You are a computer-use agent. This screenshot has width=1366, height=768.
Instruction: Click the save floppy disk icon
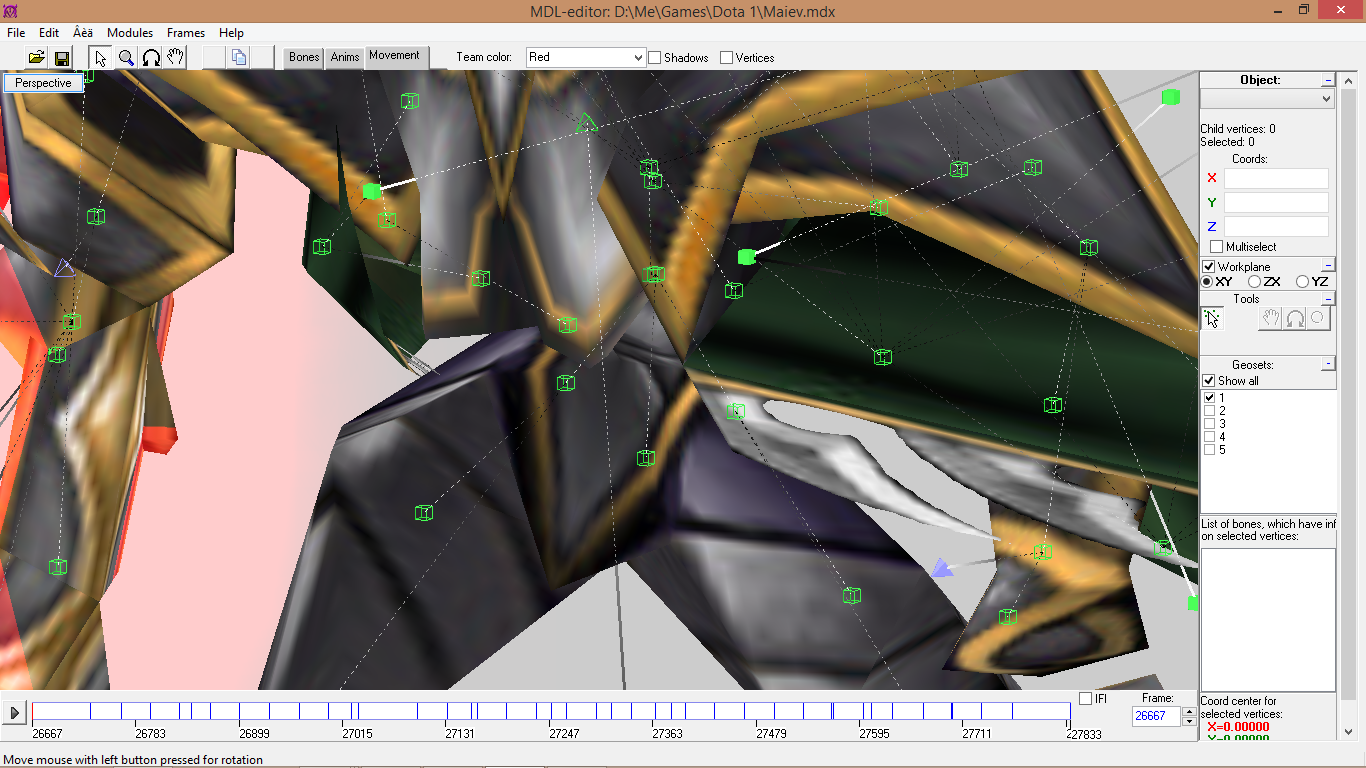(x=61, y=58)
